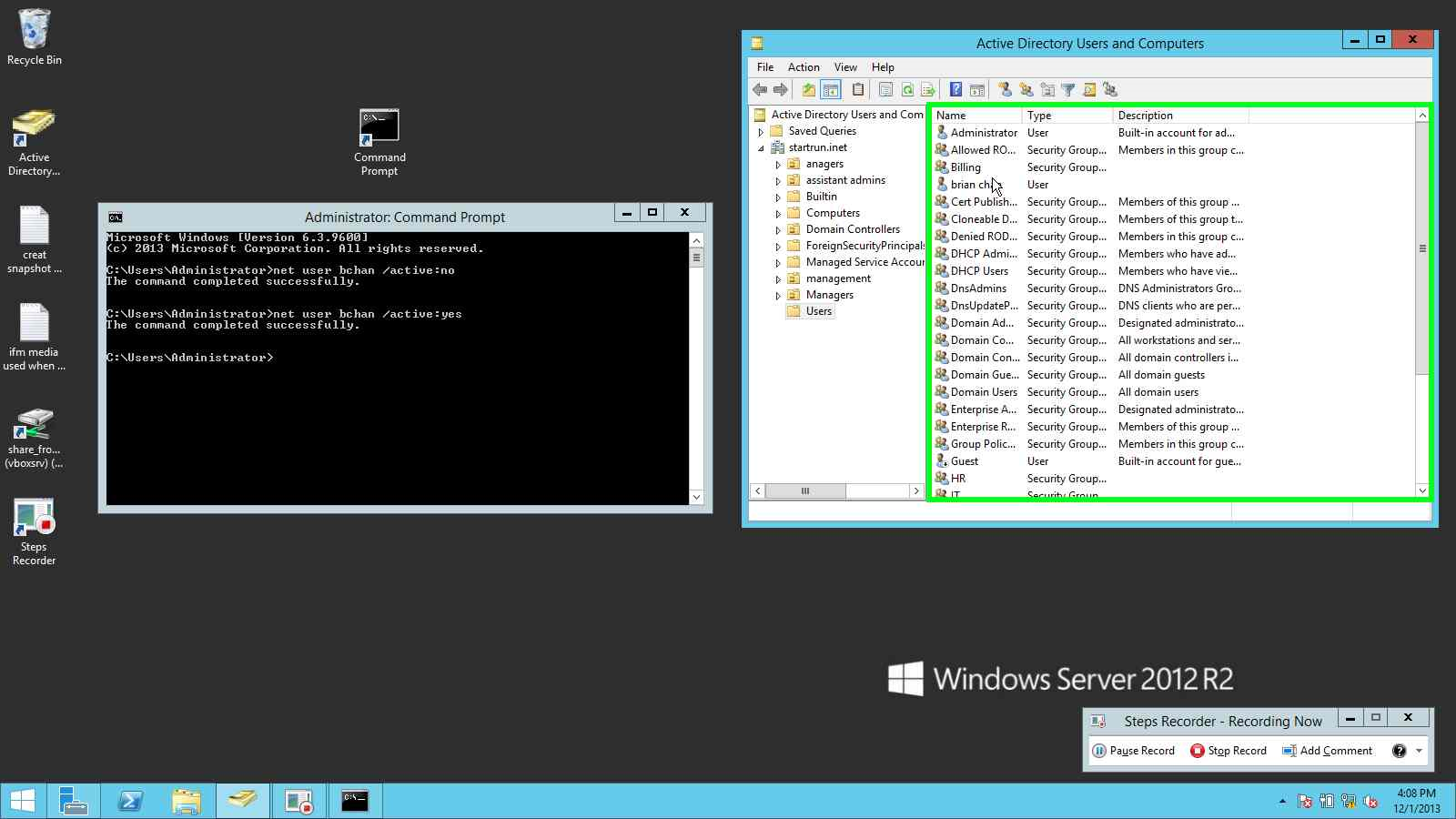Open the Action menu
The height and width of the screenshot is (819, 1456).
pos(803,66)
